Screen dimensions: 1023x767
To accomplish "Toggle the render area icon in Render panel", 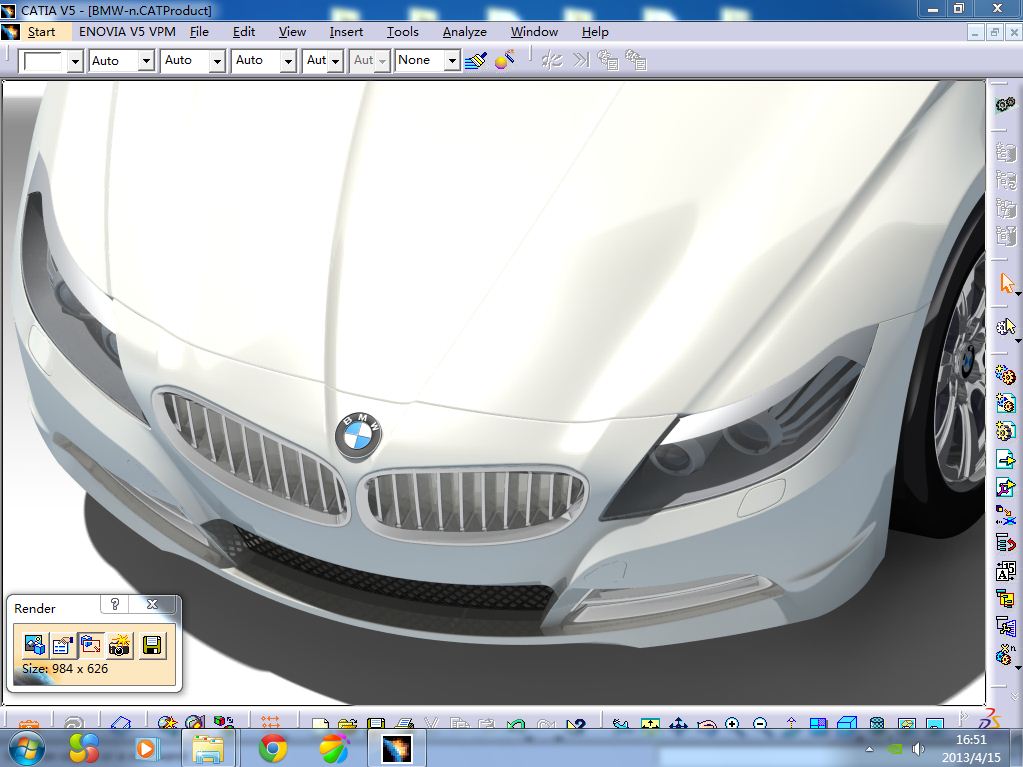I will point(91,645).
